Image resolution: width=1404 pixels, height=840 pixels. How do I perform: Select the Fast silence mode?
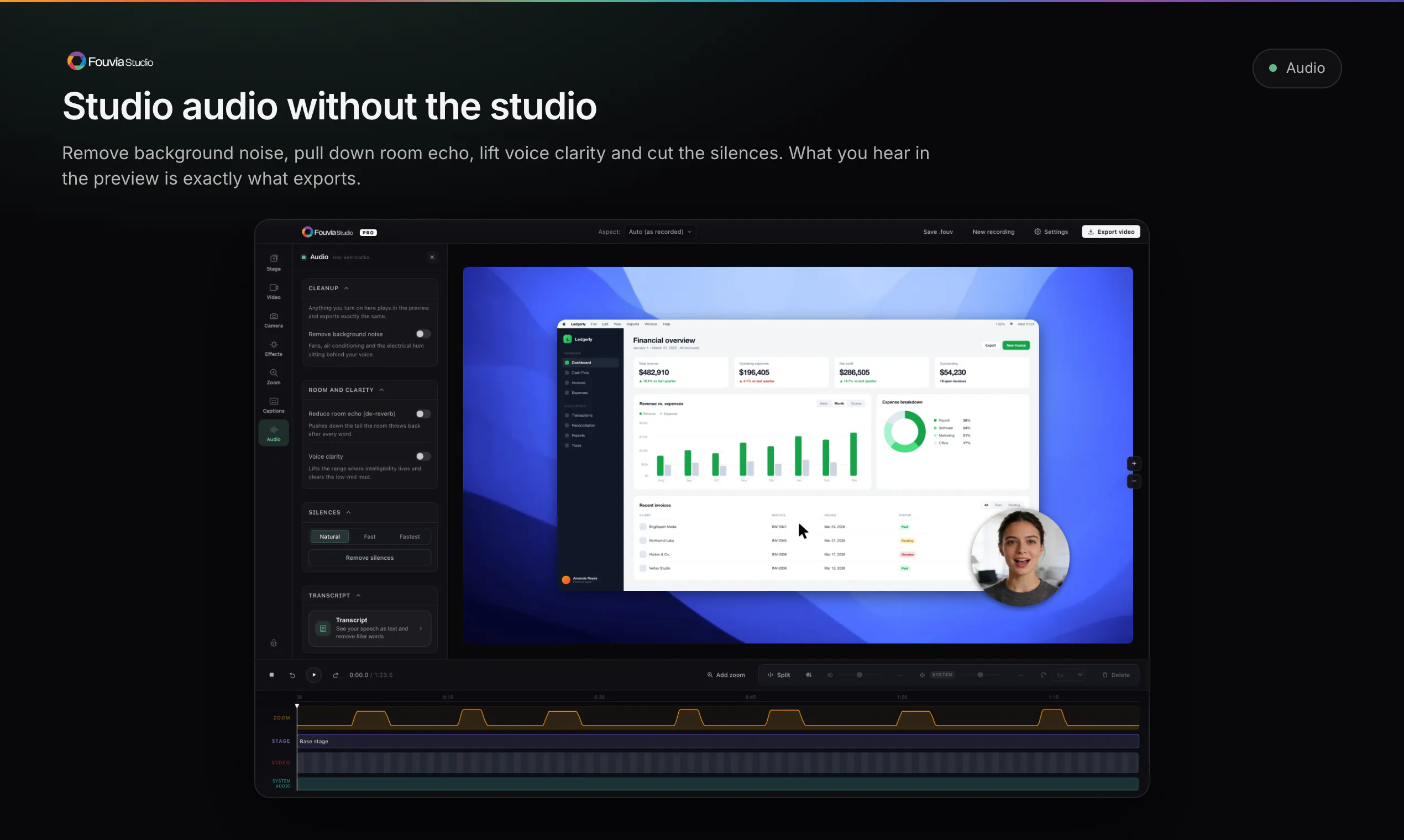(370, 537)
